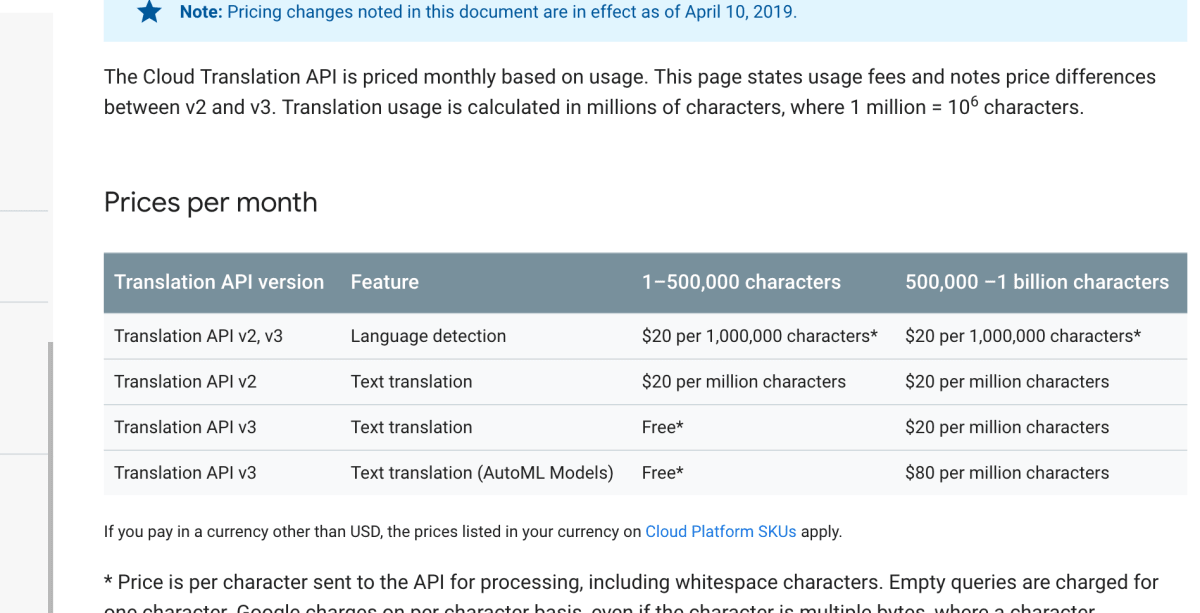Click the '500,000 –1 billion characters' header
The width and height of the screenshot is (1200, 613).
click(x=1037, y=282)
